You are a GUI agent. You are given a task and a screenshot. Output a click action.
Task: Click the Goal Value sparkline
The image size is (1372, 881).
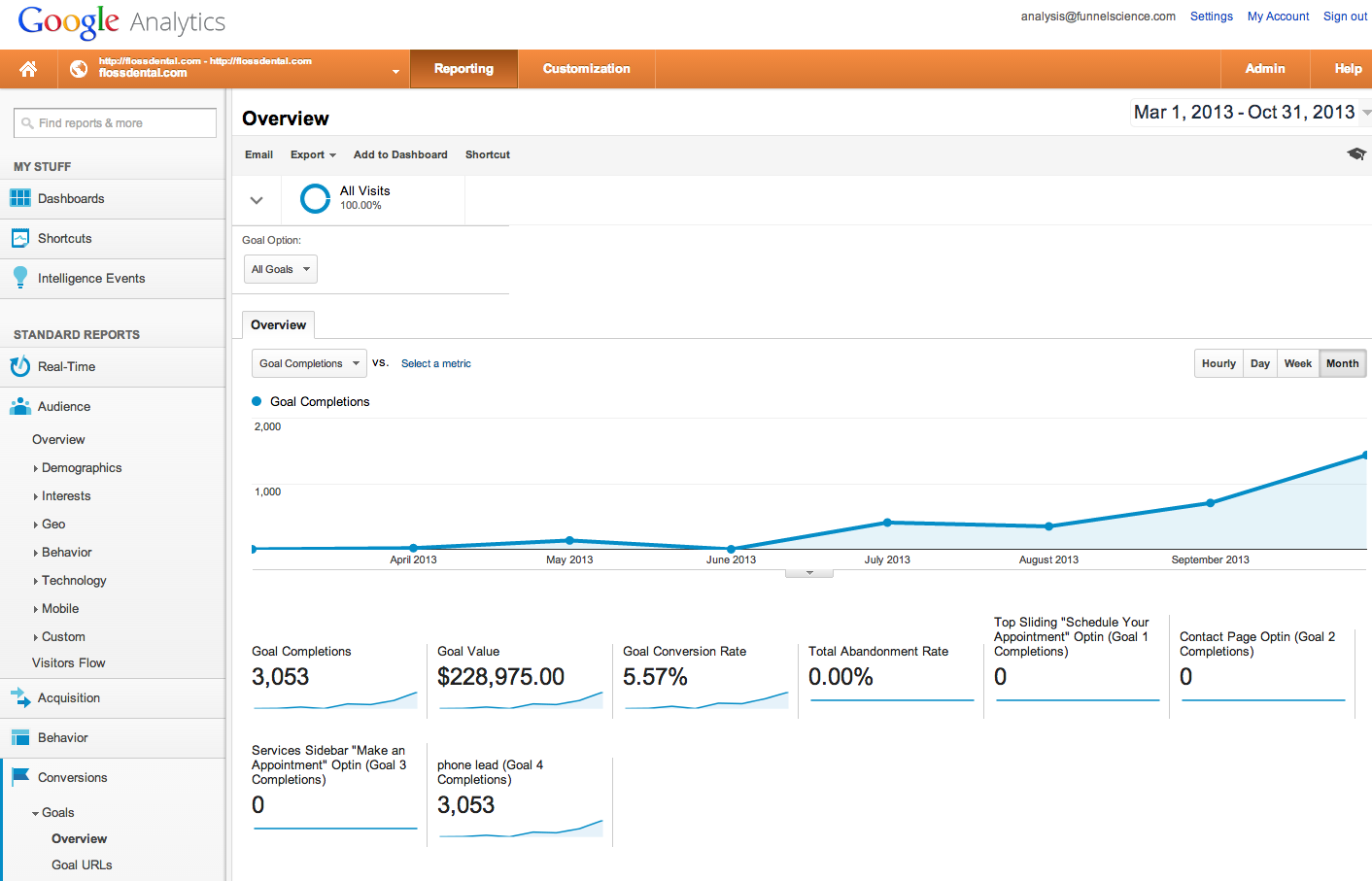coord(521,700)
